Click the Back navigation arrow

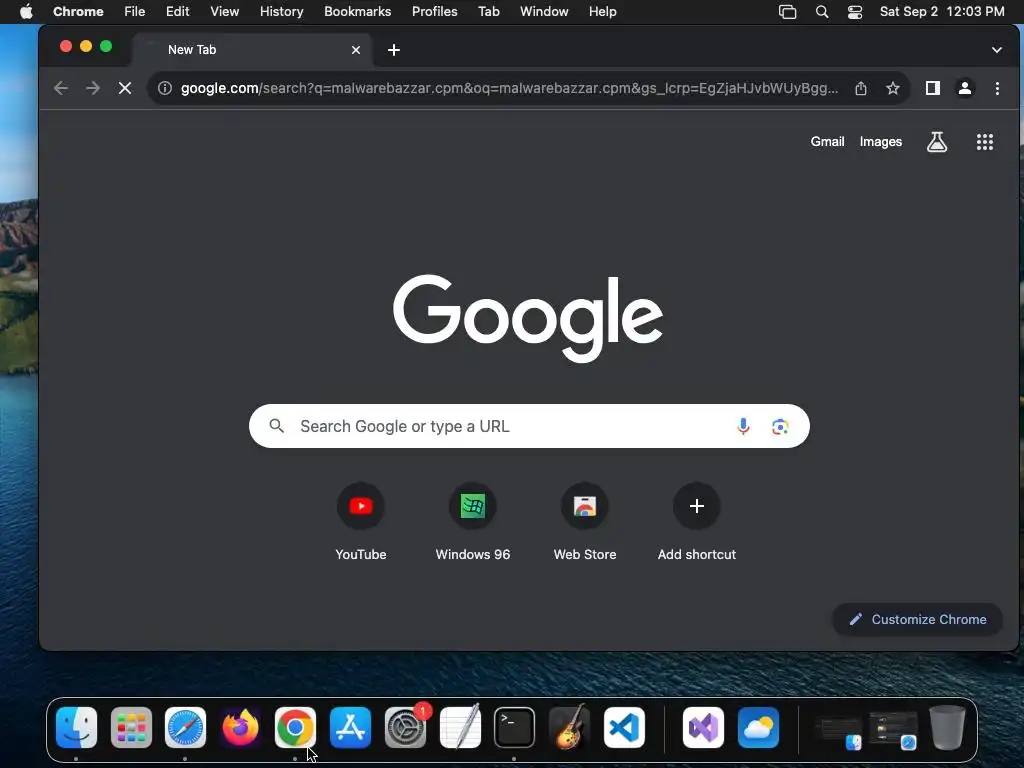click(61, 88)
